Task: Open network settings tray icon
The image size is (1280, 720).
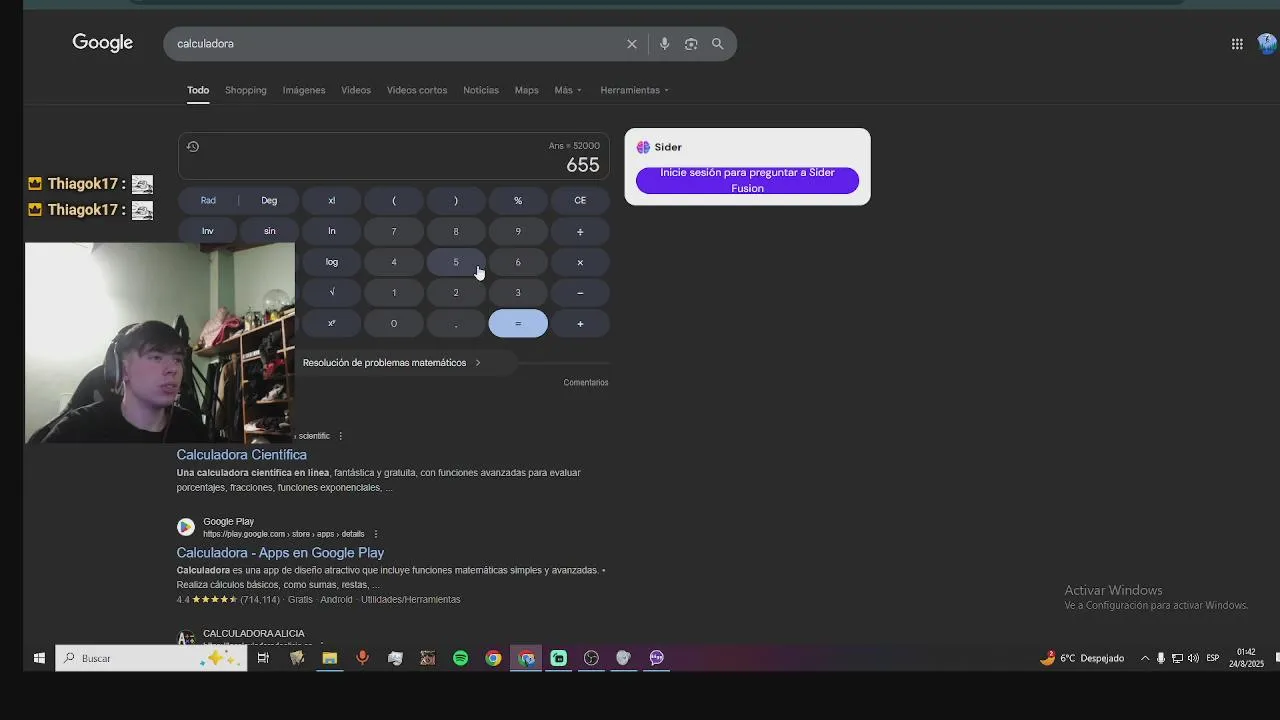Action: tap(1177, 658)
